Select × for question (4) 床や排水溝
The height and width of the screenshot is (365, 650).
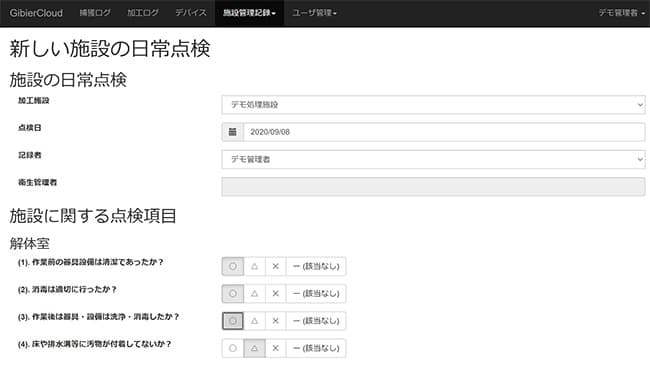coord(275,348)
